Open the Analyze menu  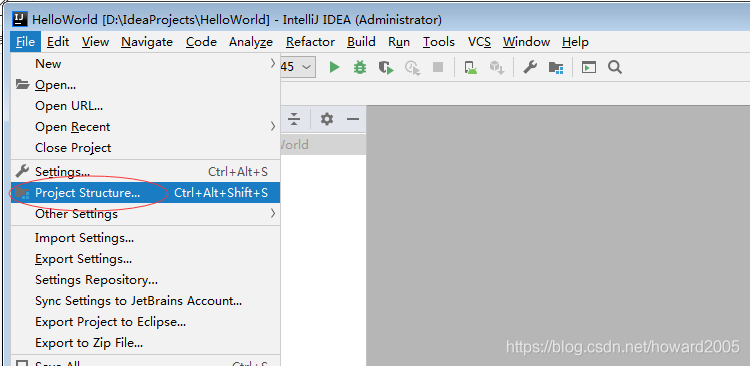pos(251,42)
